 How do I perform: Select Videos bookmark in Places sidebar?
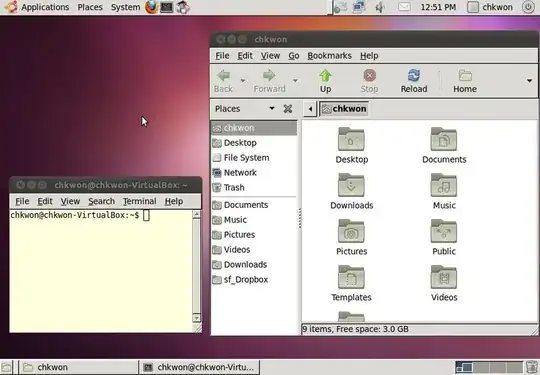(x=254, y=250)
